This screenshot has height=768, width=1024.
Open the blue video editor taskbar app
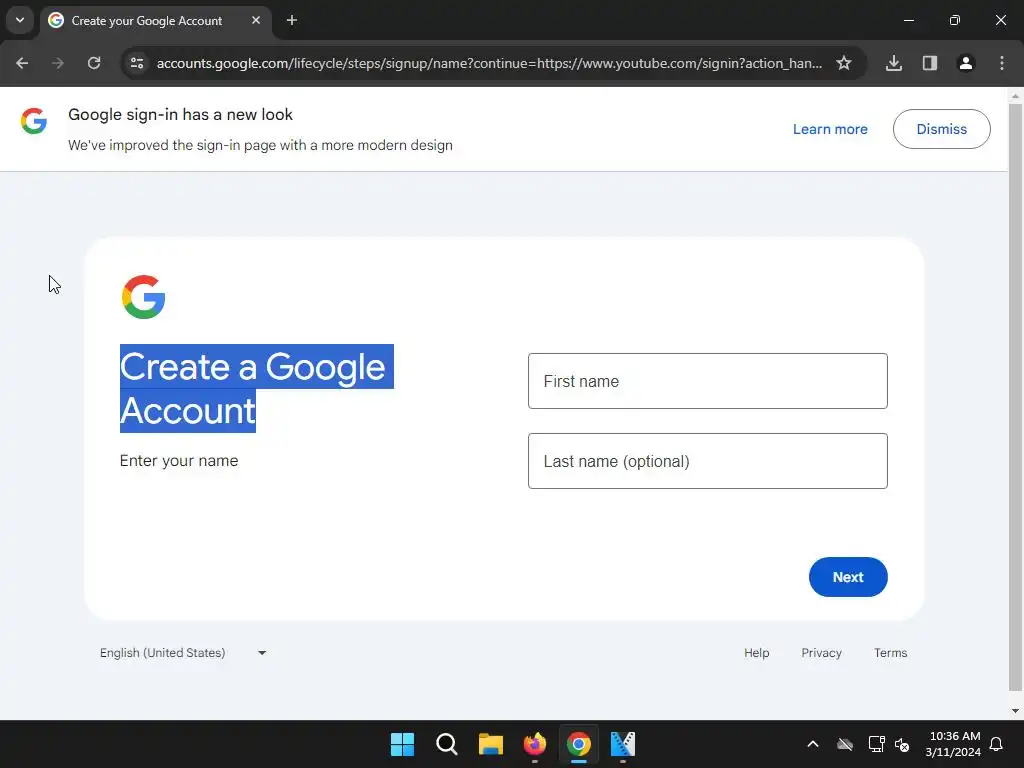623,744
